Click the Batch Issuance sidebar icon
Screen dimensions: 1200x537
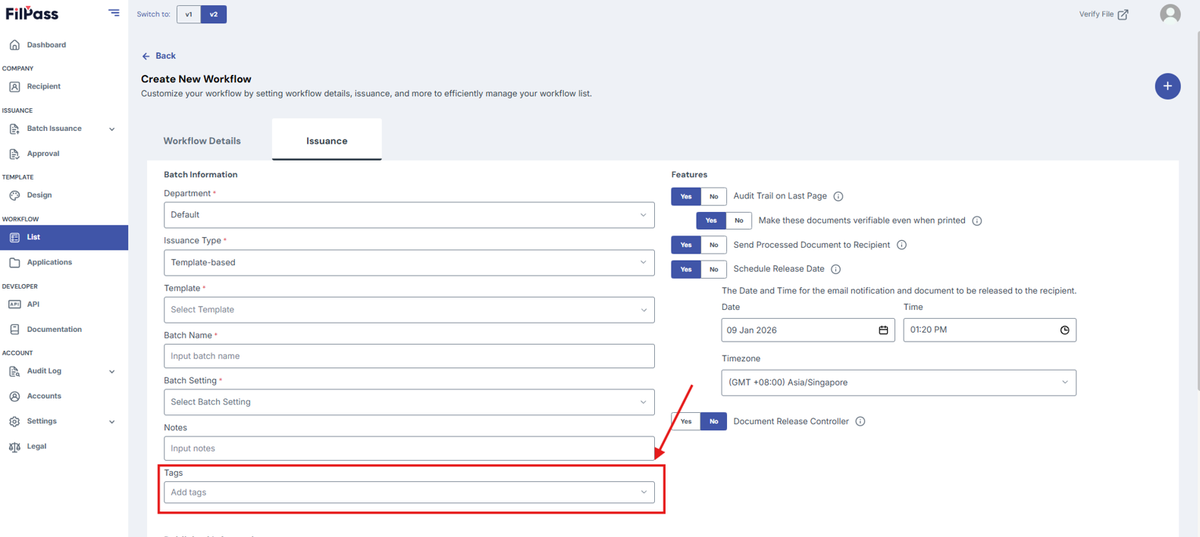click(14, 129)
